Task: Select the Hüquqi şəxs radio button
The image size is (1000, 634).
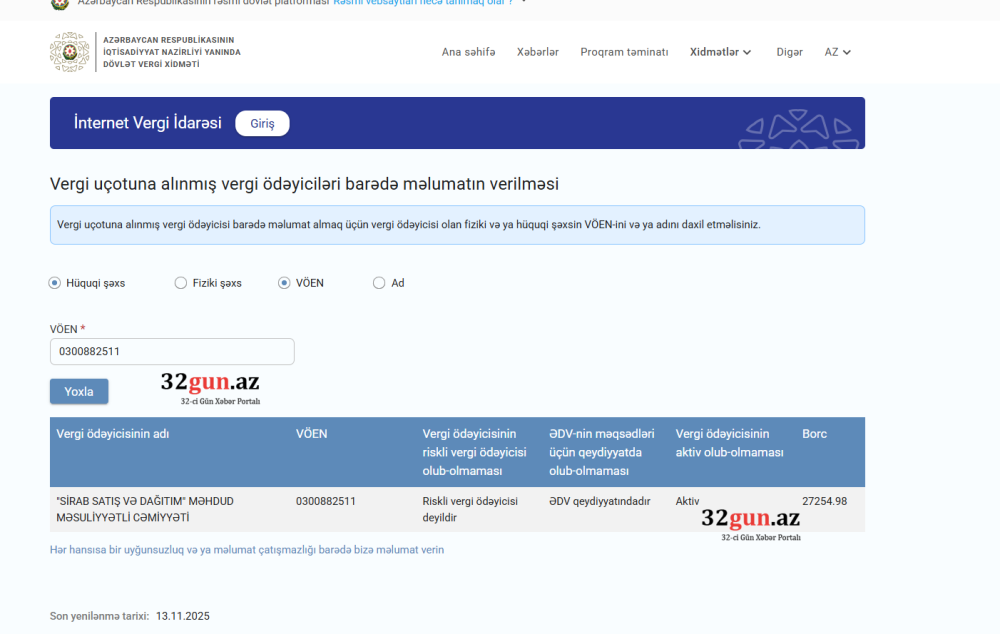Action: tap(55, 283)
